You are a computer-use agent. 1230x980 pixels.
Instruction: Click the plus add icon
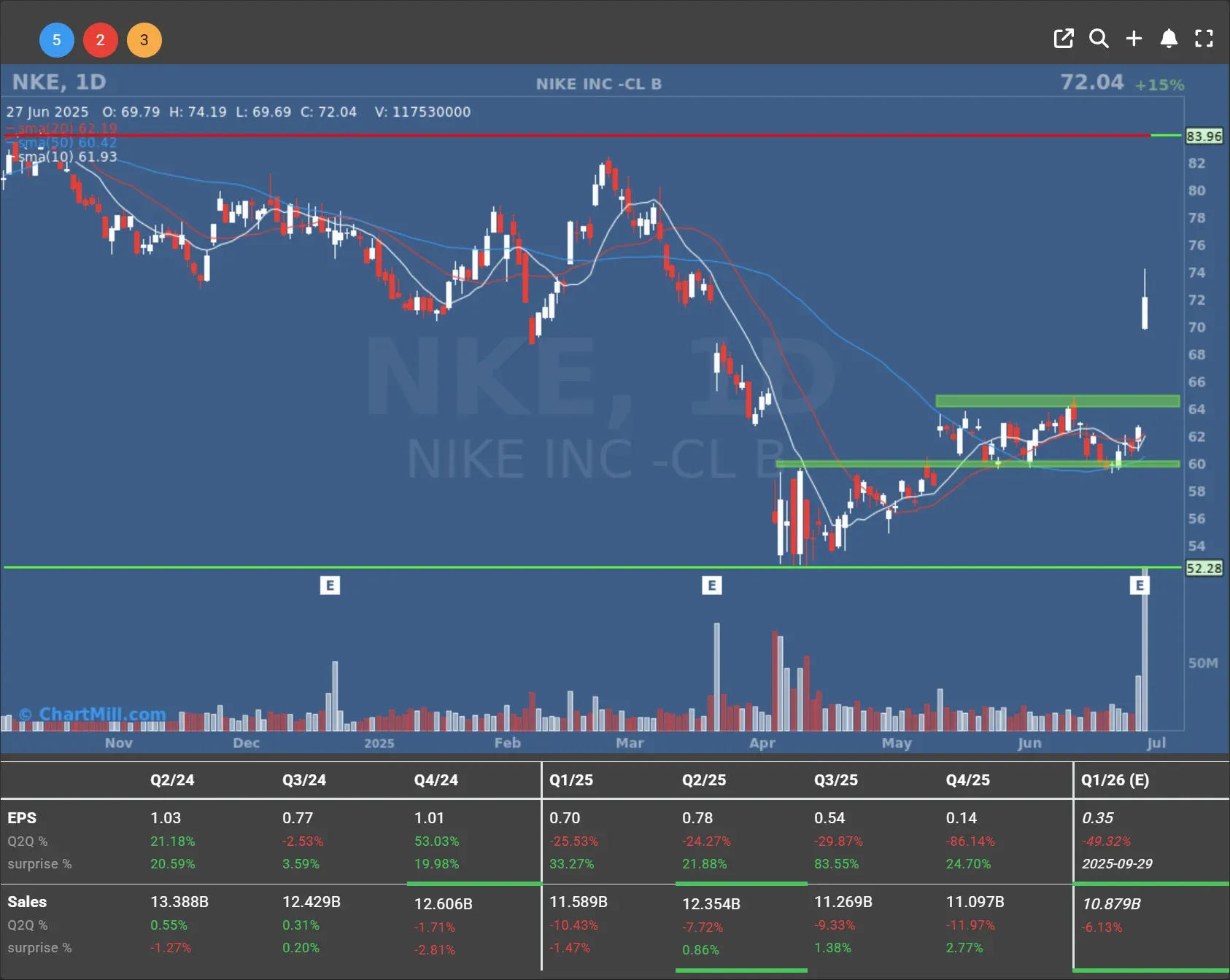[x=1134, y=39]
